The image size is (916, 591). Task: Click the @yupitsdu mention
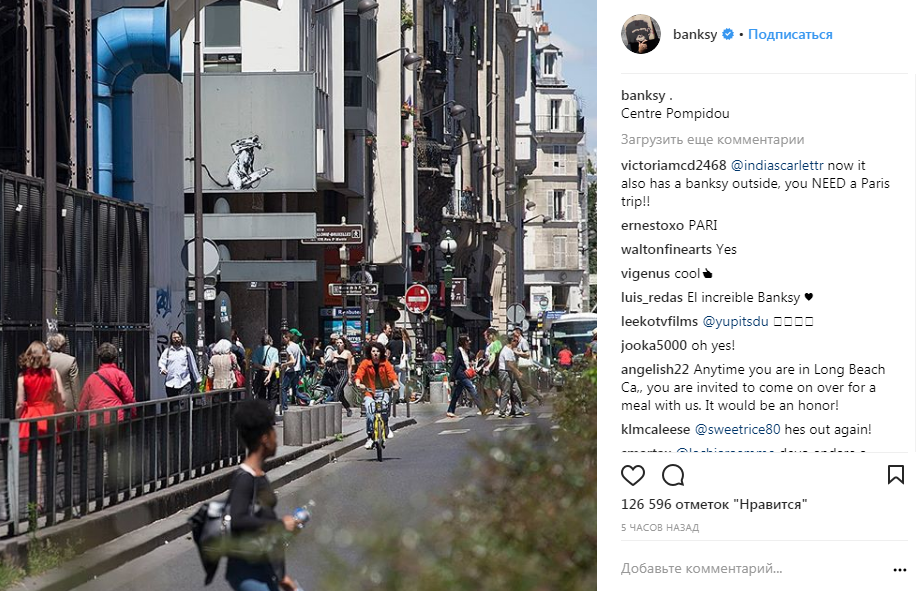pos(735,321)
